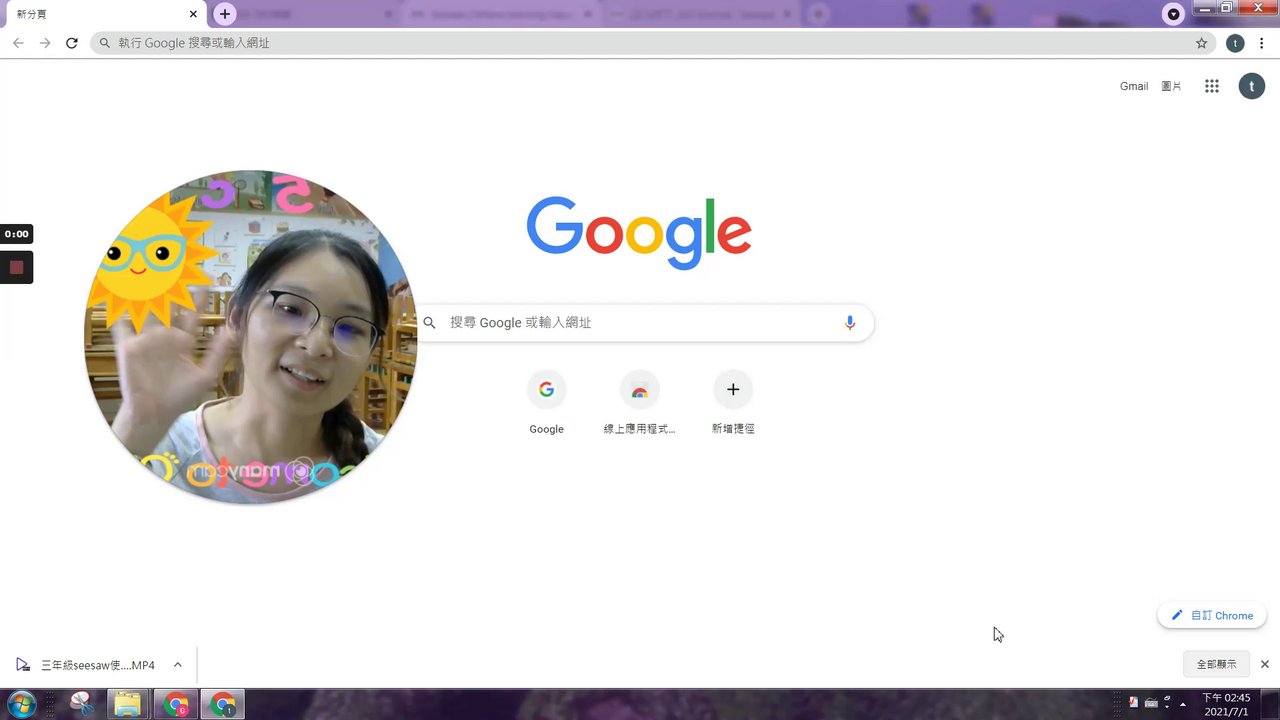Viewport: 1280px width, 720px height.
Task: Click the webcam bubble overlay
Action: tap(250, 337)
